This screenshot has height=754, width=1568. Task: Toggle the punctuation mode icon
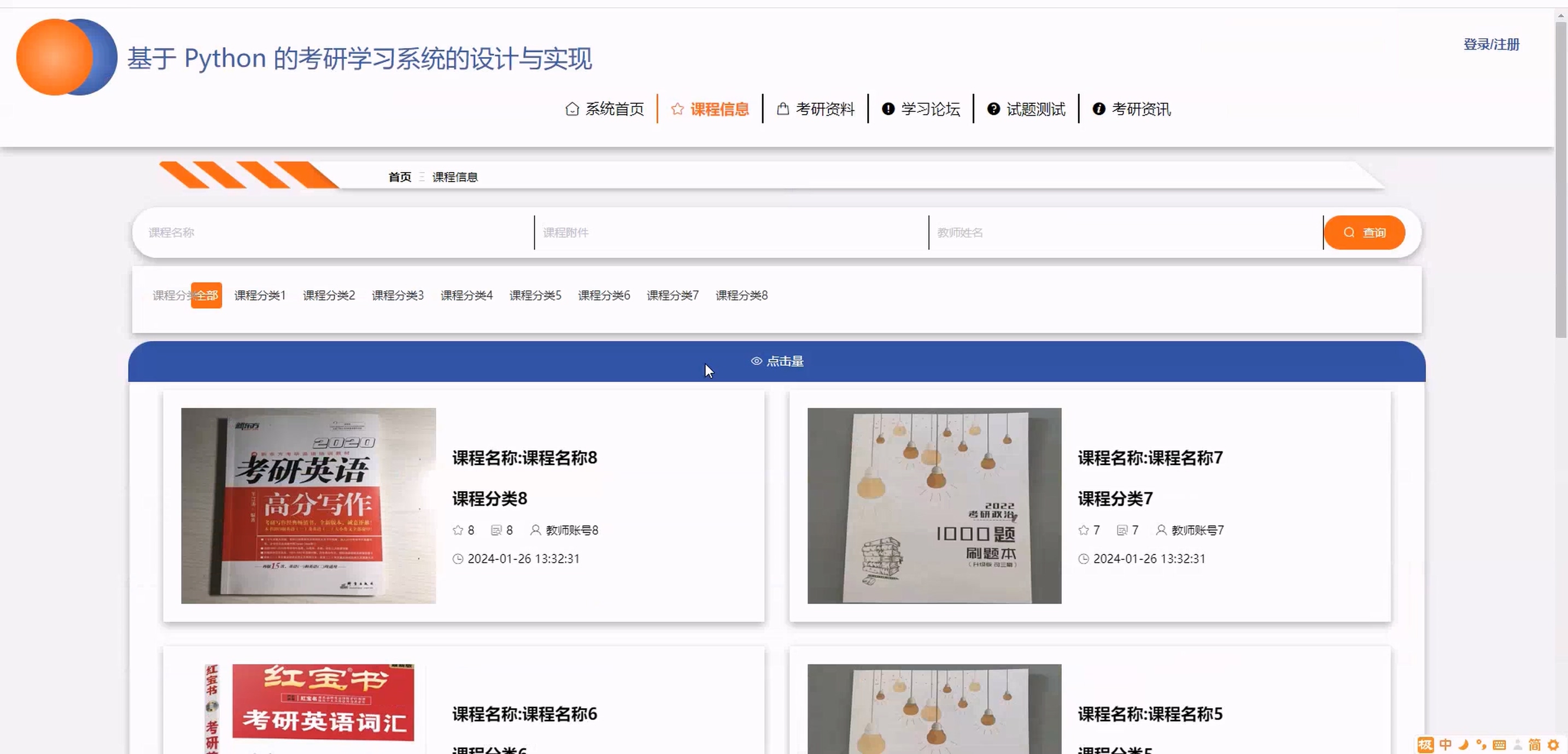click(1481, 744)
